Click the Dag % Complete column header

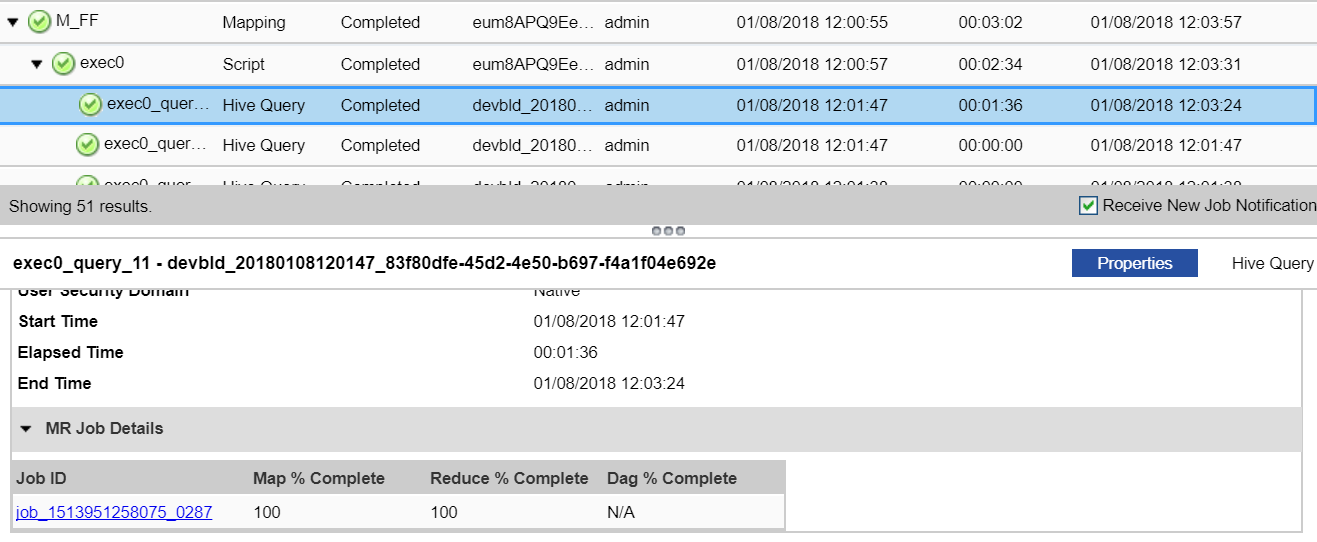click(x=672, y=478)
